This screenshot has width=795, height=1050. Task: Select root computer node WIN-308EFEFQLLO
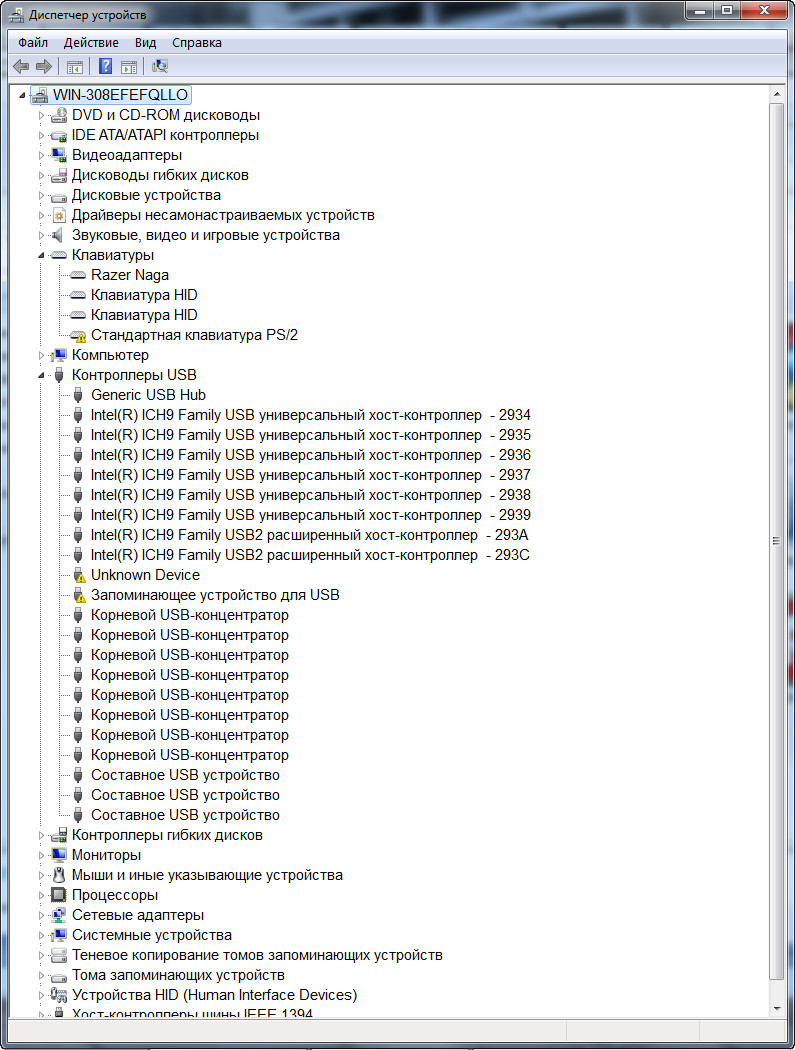point(120,95)
